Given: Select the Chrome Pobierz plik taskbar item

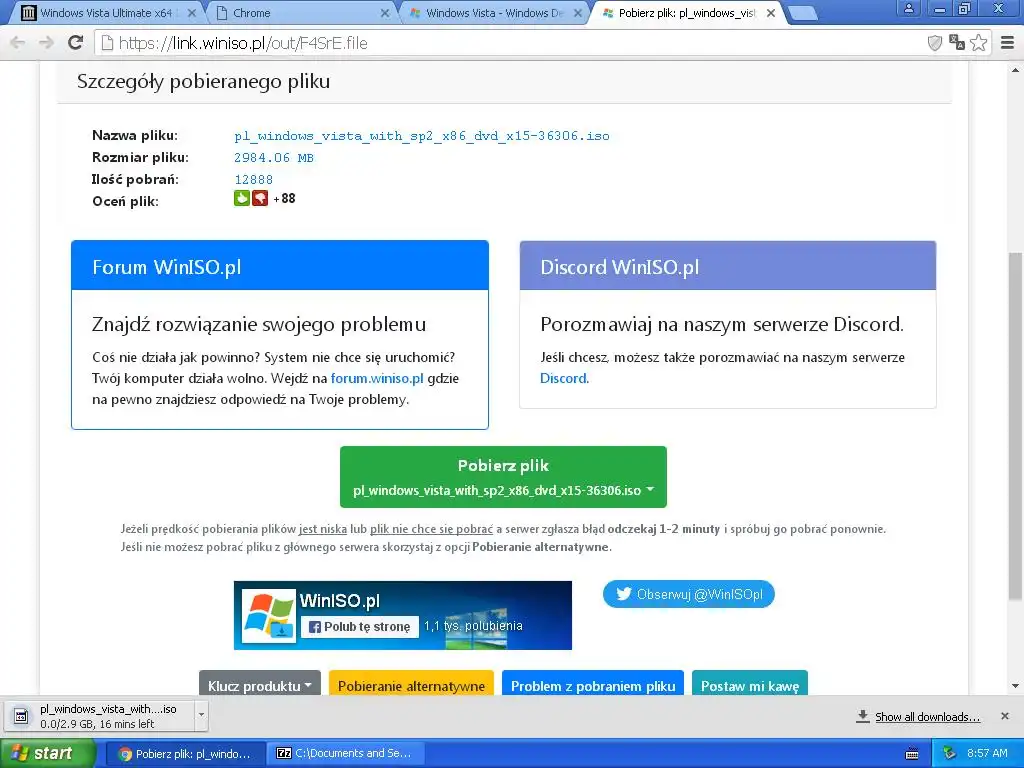Looking at the screenshot, I should click(184, 754).
